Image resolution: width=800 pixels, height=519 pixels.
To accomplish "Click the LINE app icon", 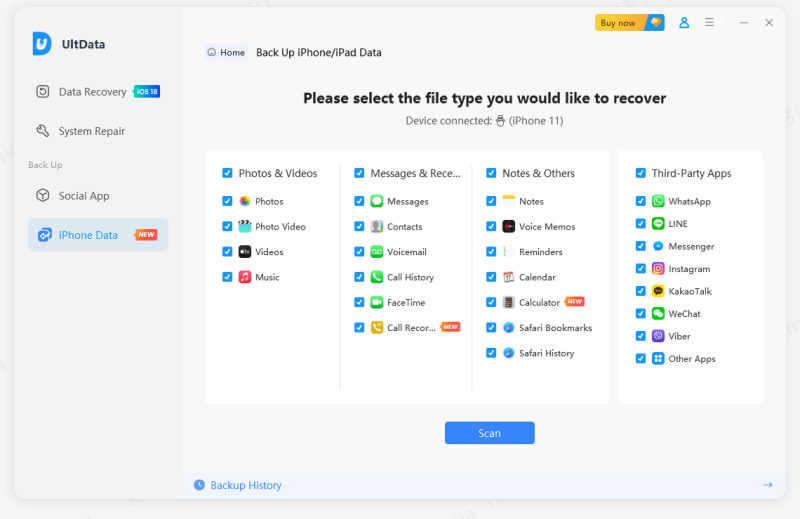I will point(658,224).
